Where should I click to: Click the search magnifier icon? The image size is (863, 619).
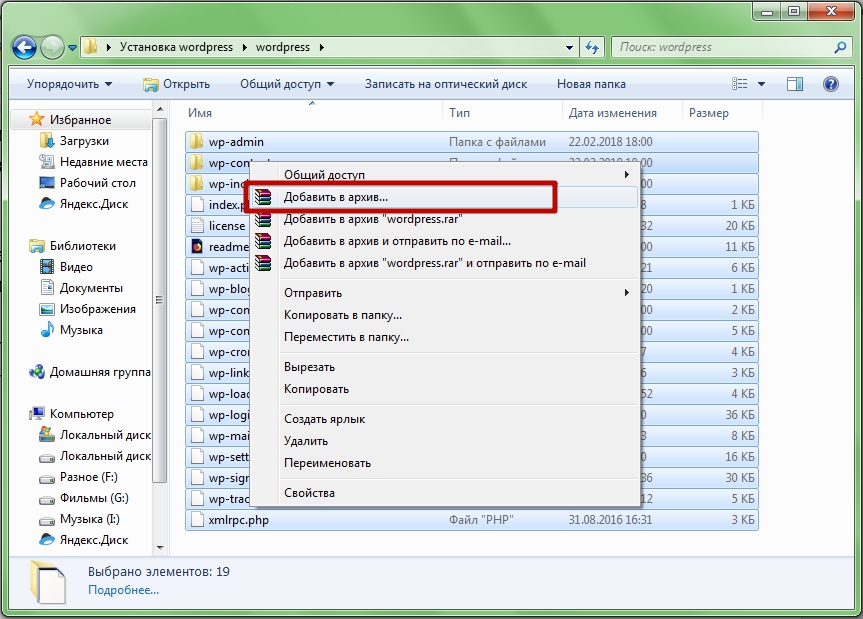coord(840,47)
